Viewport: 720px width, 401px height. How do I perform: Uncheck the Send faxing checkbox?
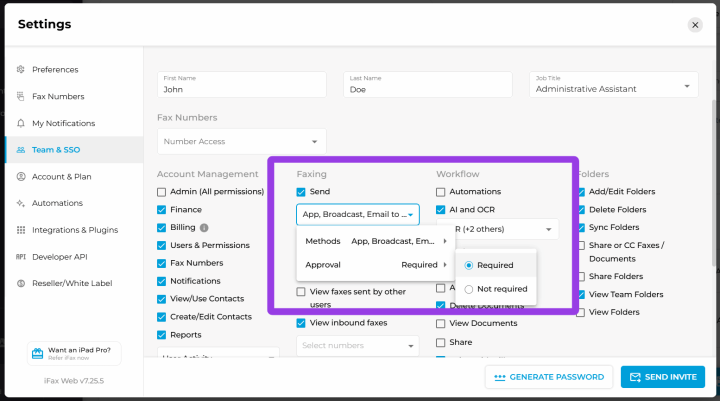point(301,191)
